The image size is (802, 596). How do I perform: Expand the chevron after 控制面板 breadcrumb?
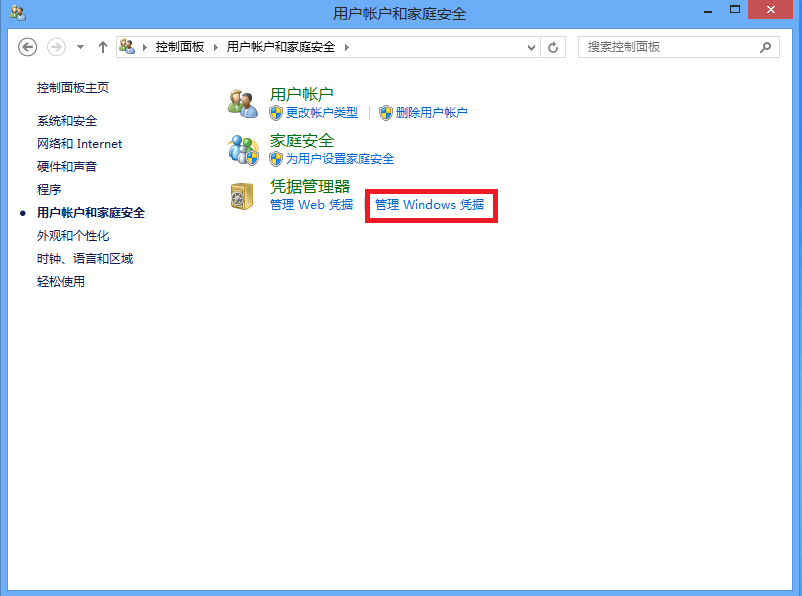(216, 47)
